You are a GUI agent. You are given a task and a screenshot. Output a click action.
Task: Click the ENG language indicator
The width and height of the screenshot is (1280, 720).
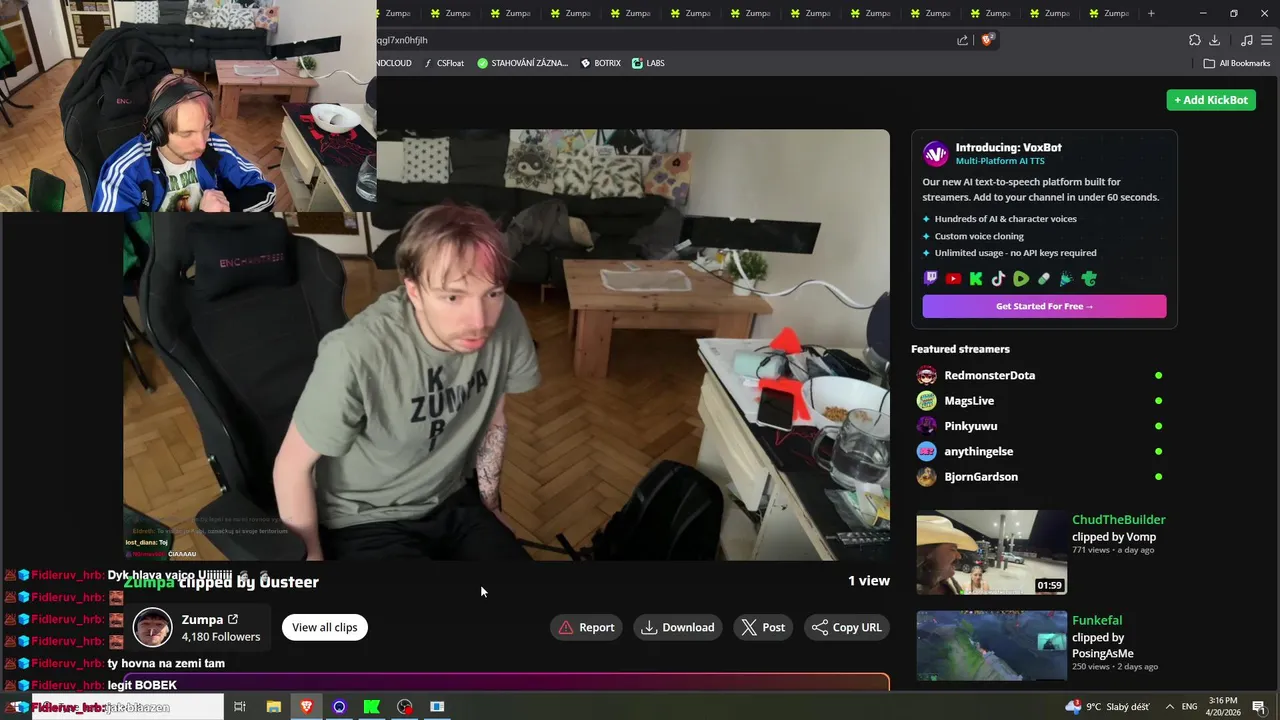pos(1190,707)
